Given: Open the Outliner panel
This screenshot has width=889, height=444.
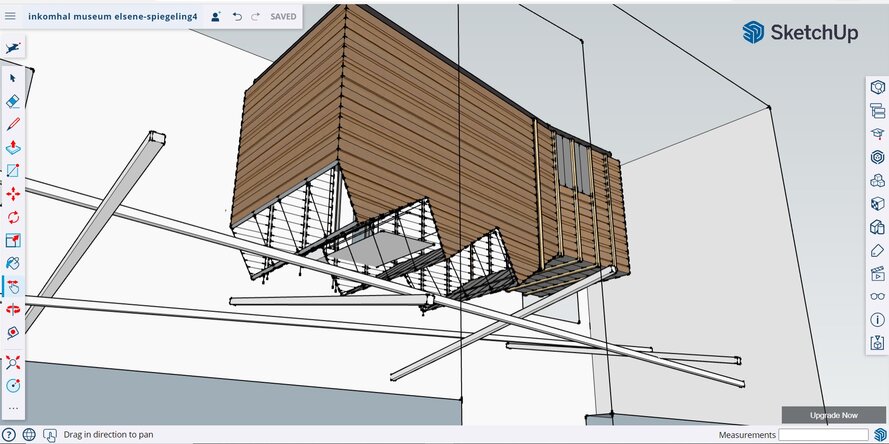Looking at the screenshot, I should click(877, 111).
